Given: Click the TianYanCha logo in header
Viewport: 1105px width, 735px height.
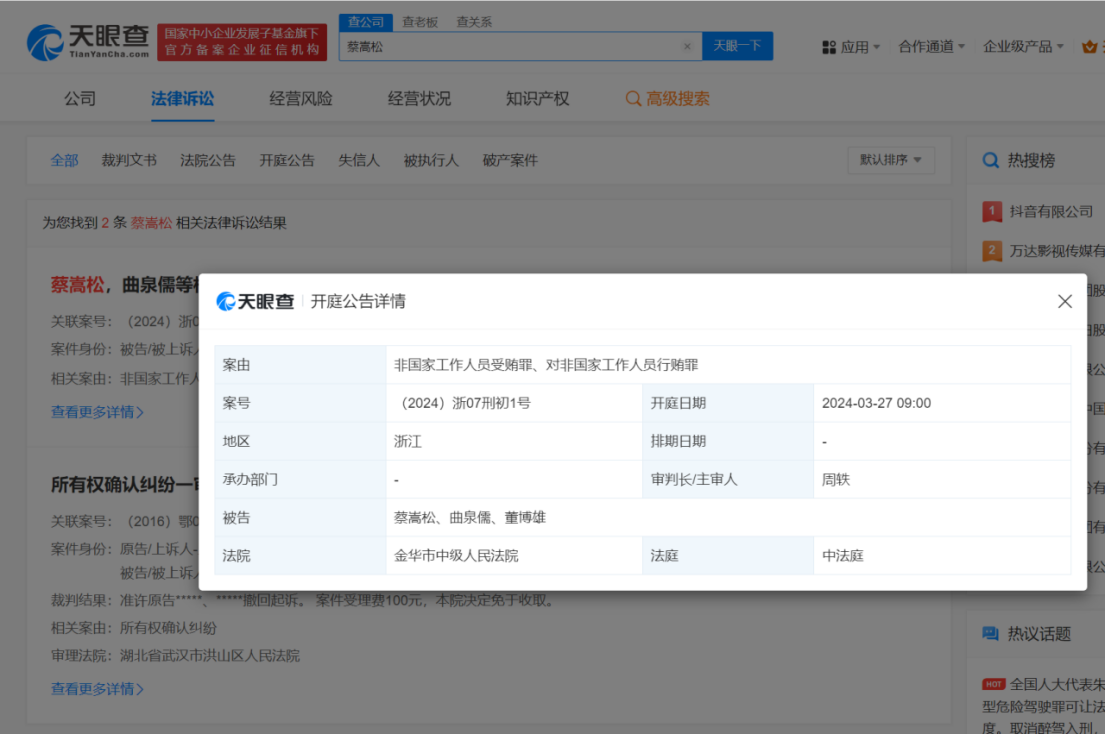Looking at the screenshot, I should coord(88,42).
